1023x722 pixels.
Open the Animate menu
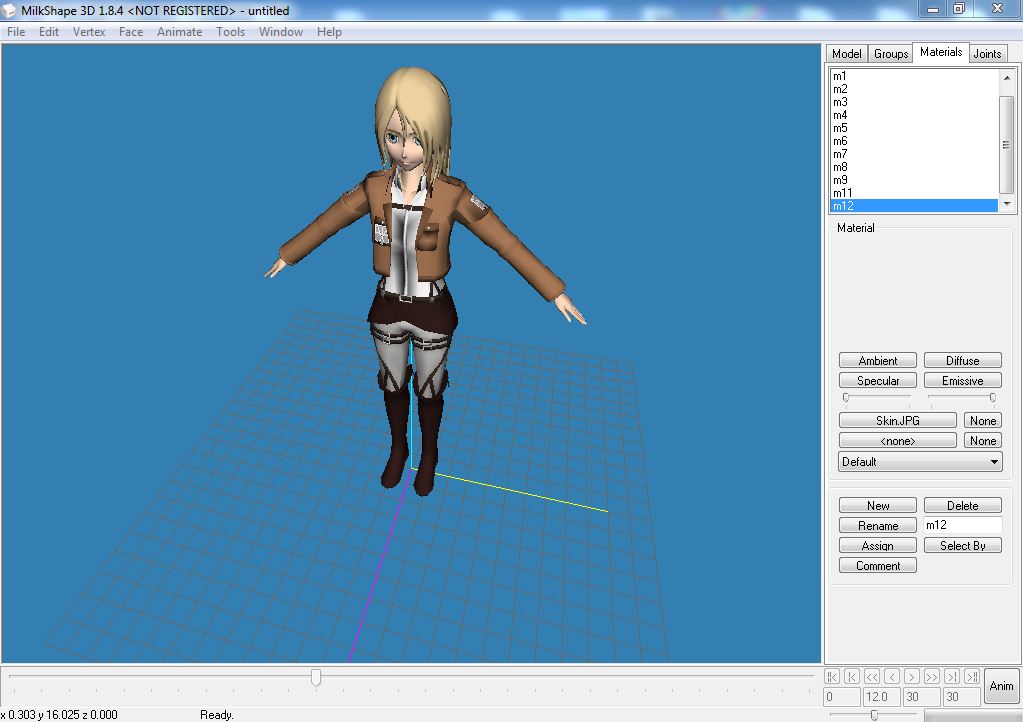click(179, 32)
